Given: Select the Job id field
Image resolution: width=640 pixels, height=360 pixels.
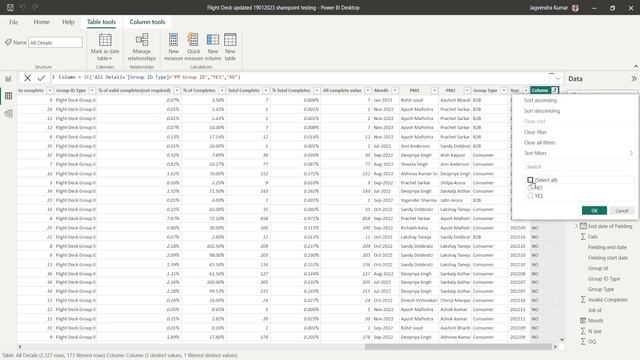Looking at the screenshot, I should pyautogui.click(x=595, y=310).
